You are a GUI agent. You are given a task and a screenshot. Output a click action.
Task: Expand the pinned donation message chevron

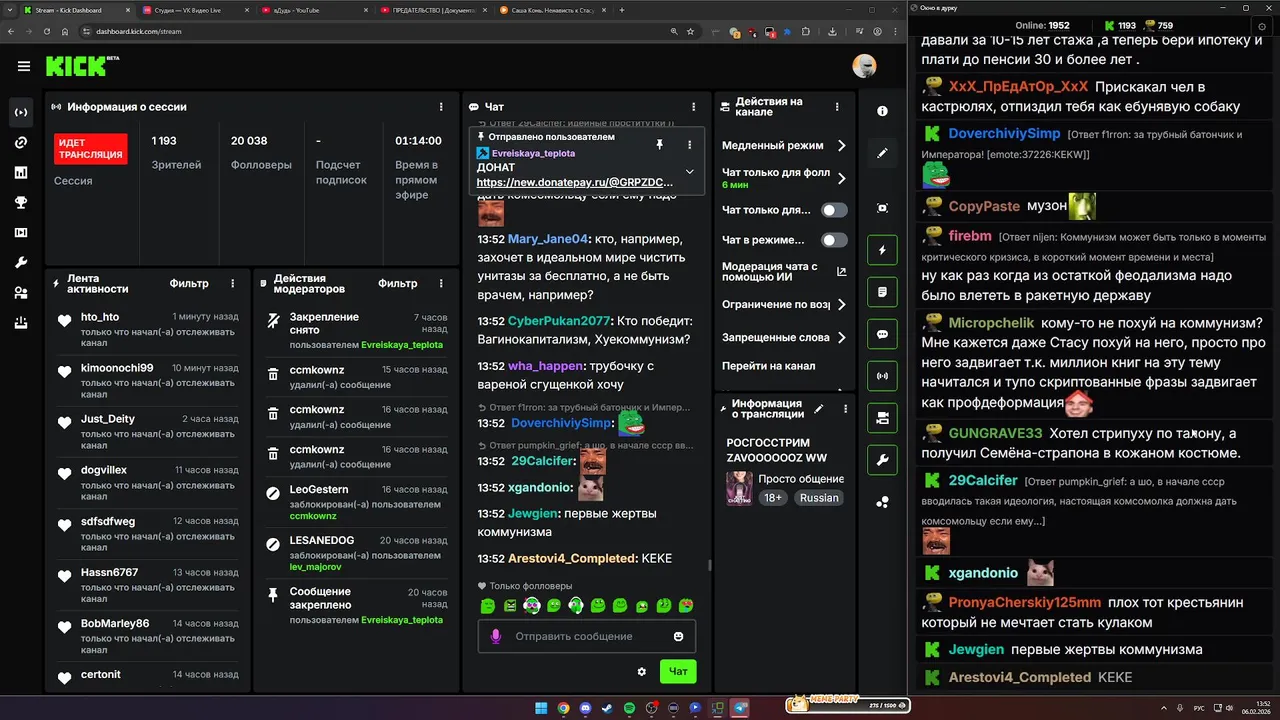[x=689, y=172]
